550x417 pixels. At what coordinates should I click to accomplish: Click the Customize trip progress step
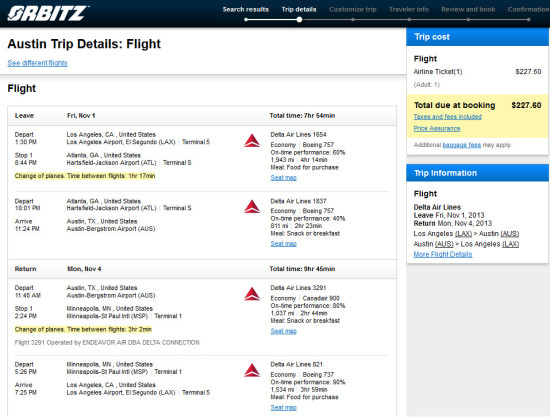[x=353, y=9]
